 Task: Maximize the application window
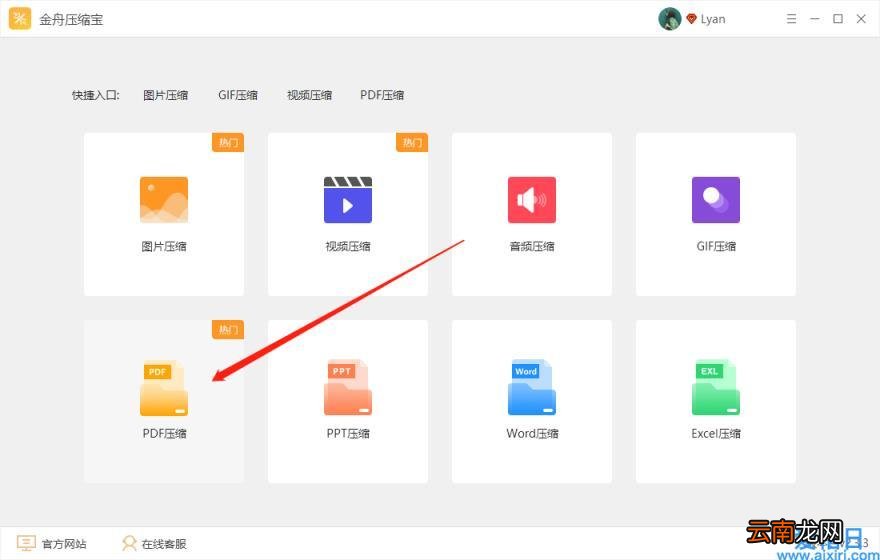838,19
